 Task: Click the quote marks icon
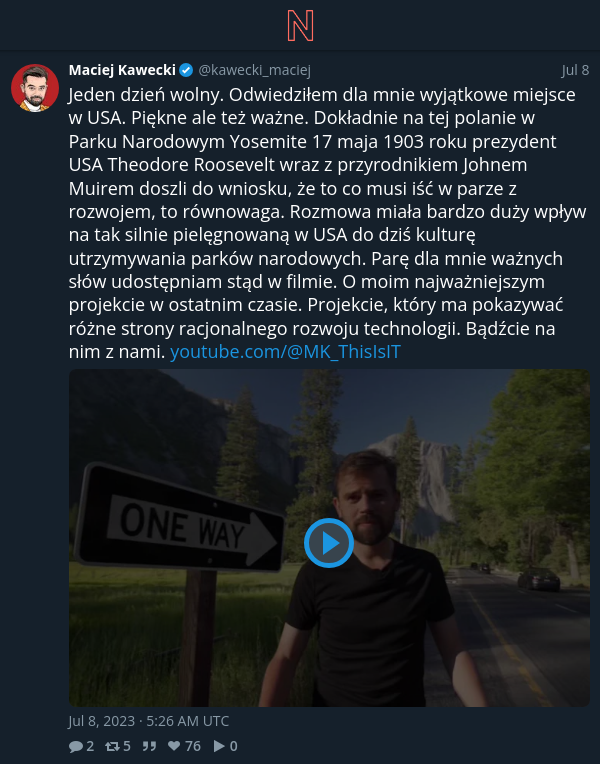149,746
